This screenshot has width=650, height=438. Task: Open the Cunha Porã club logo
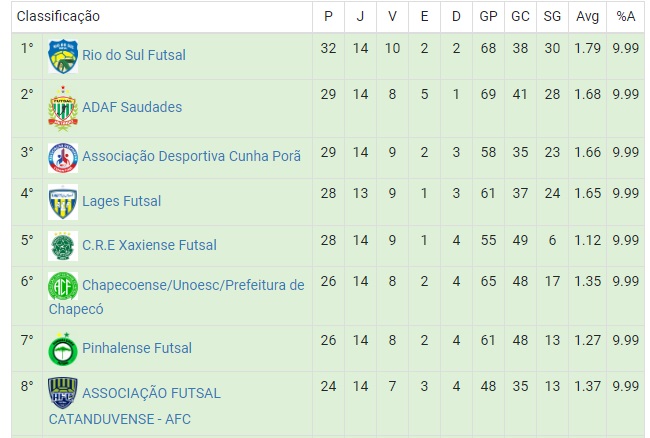coord(63,158)
